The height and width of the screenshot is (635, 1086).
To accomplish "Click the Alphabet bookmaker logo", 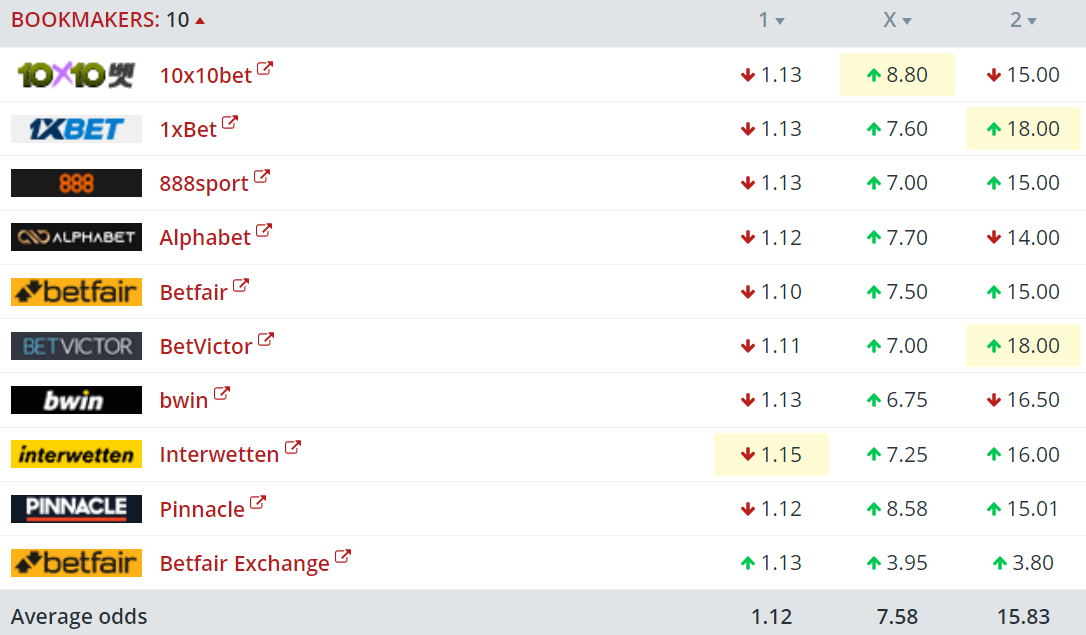I will pos(76,237).
